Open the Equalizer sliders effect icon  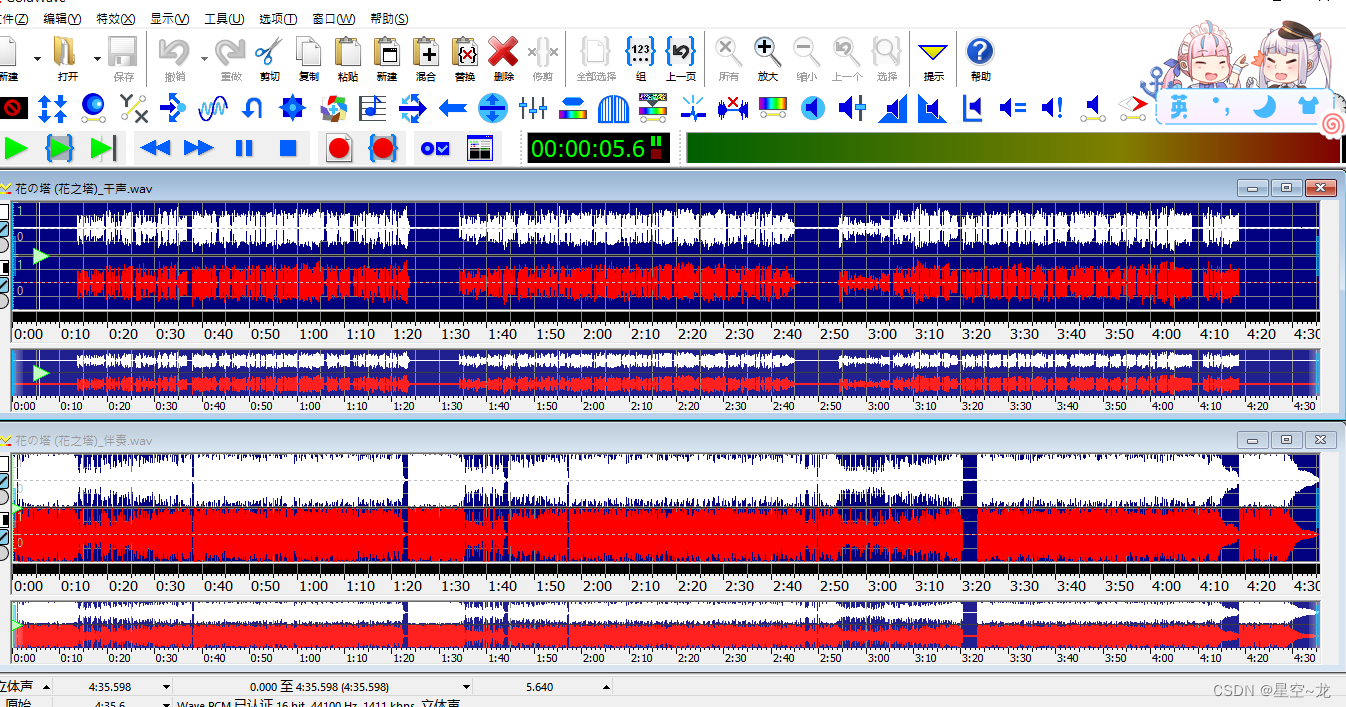coord(533,108)
